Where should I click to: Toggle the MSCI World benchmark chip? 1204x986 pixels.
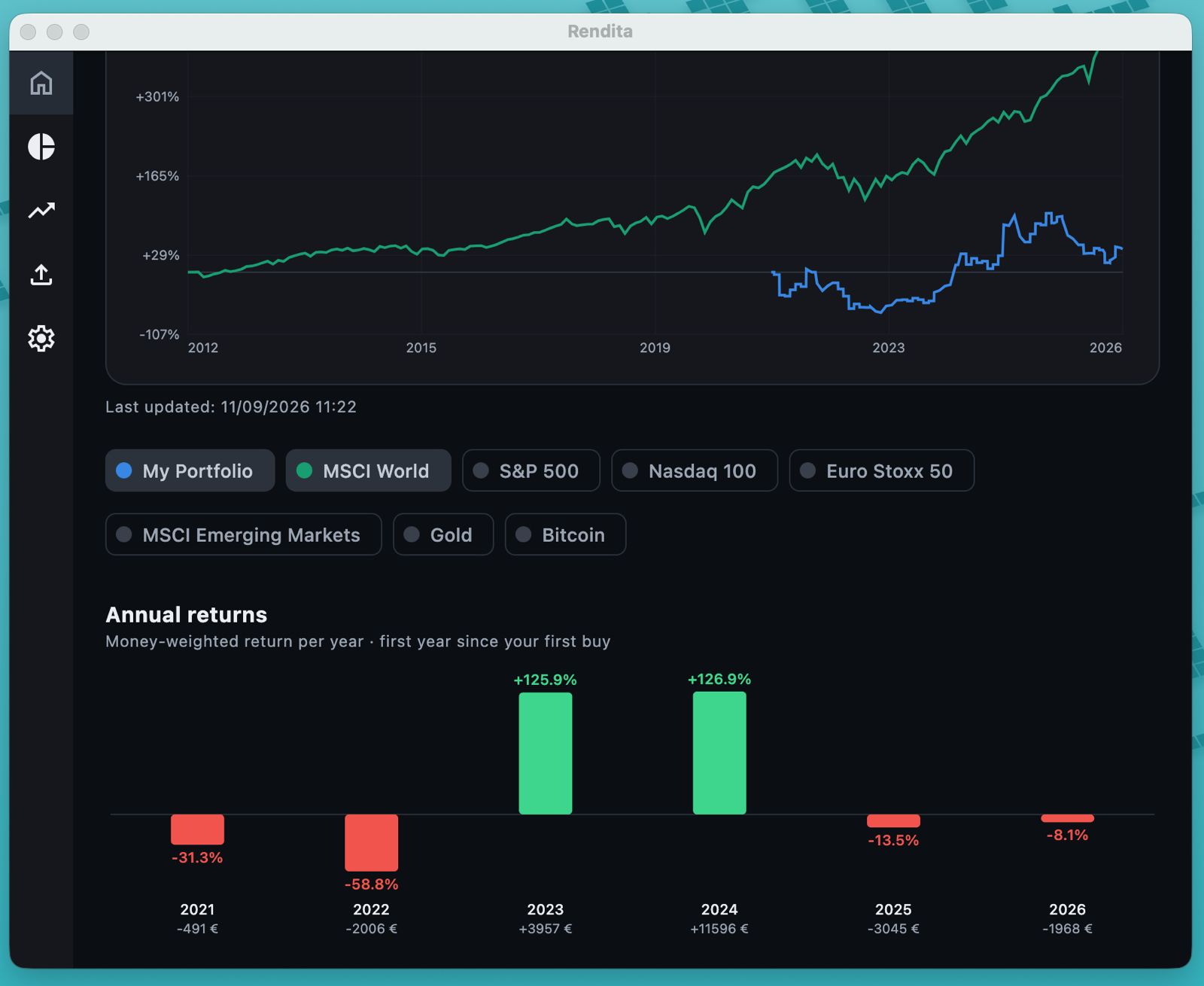[368, 470]
